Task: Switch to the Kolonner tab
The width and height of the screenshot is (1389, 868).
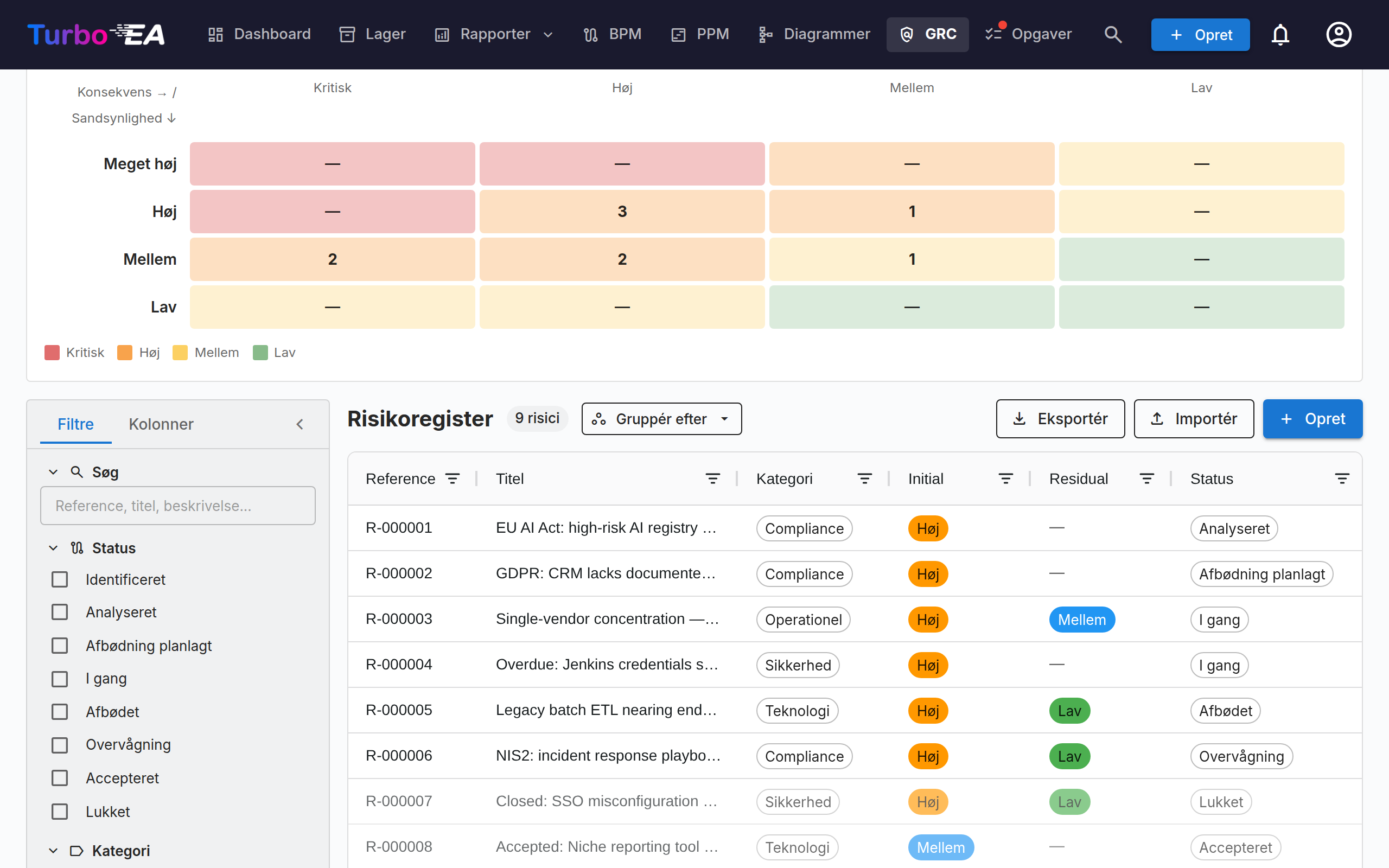Action: (161, 424)
